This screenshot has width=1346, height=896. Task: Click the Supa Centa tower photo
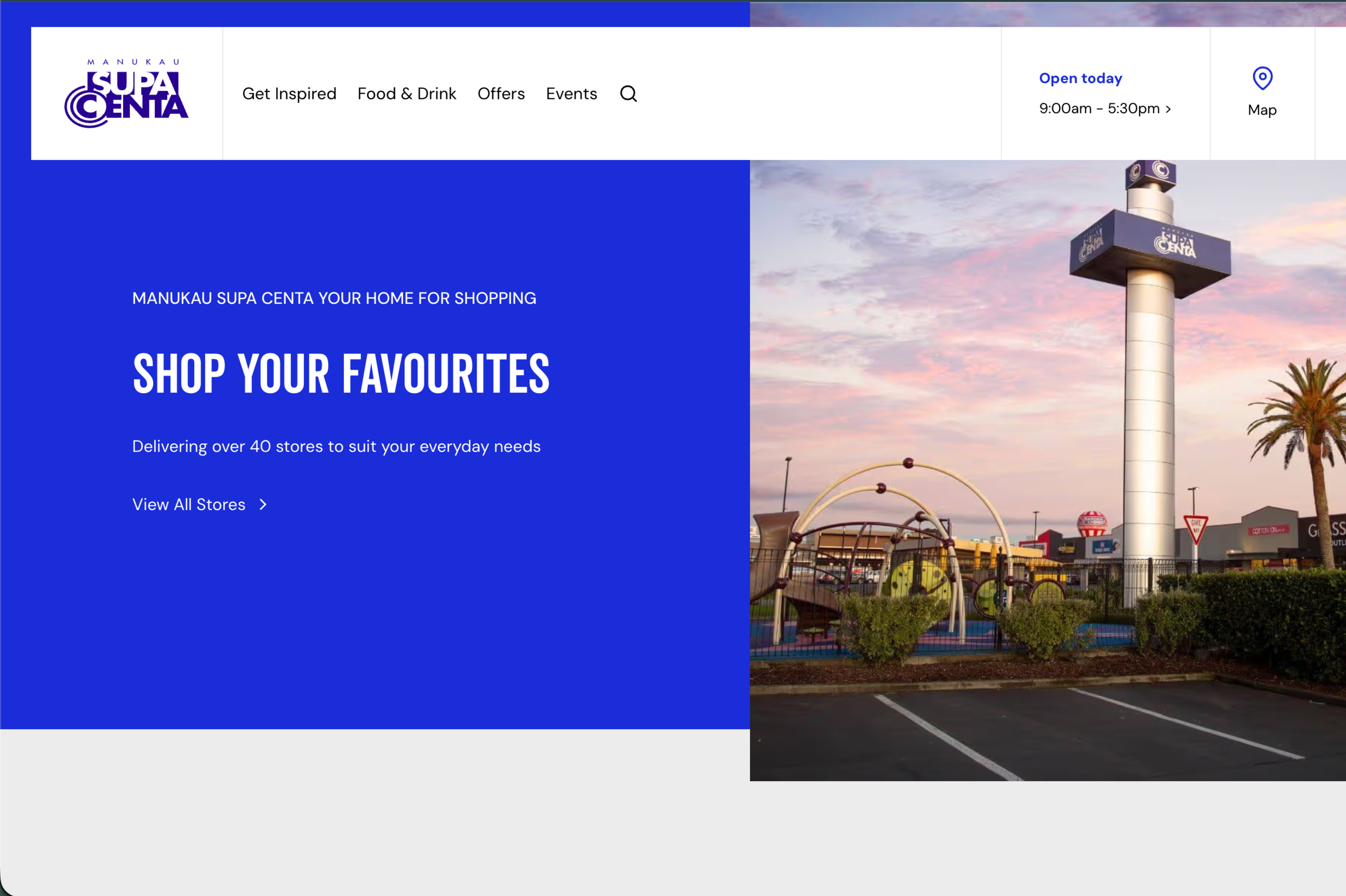(x=1048, y=470)
